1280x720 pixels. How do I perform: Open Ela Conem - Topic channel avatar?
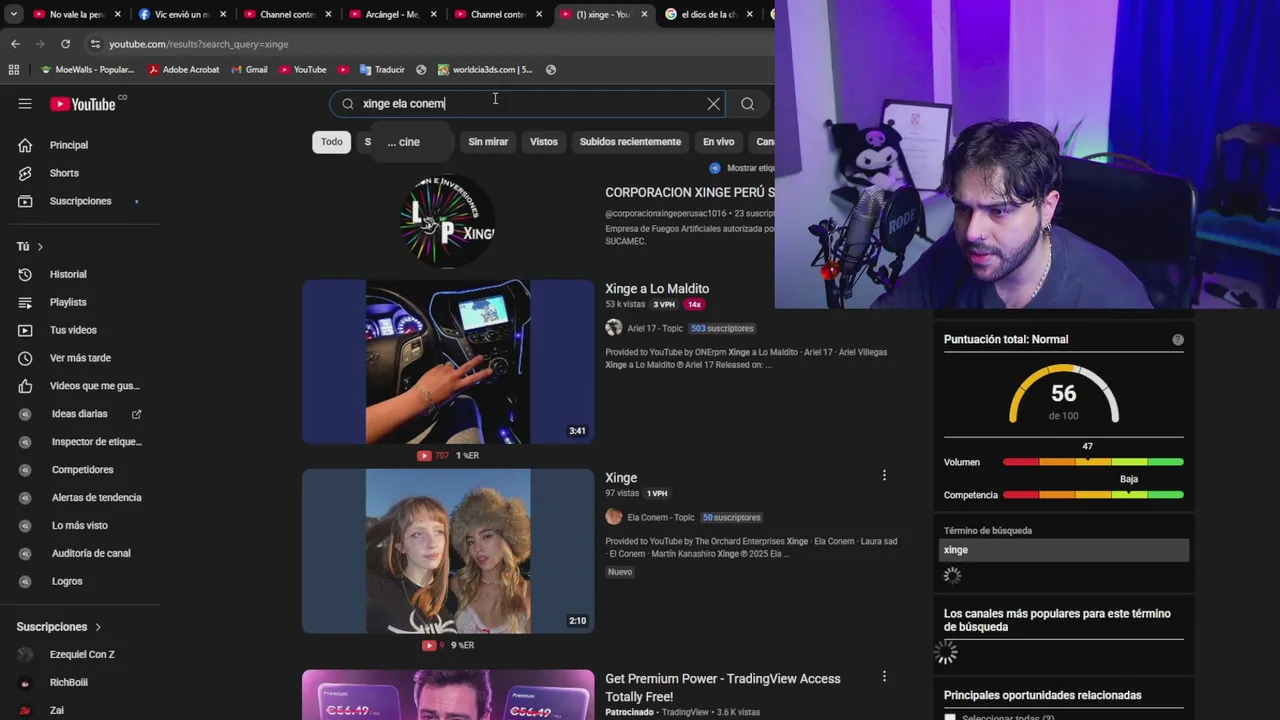(x=614, y=517)
